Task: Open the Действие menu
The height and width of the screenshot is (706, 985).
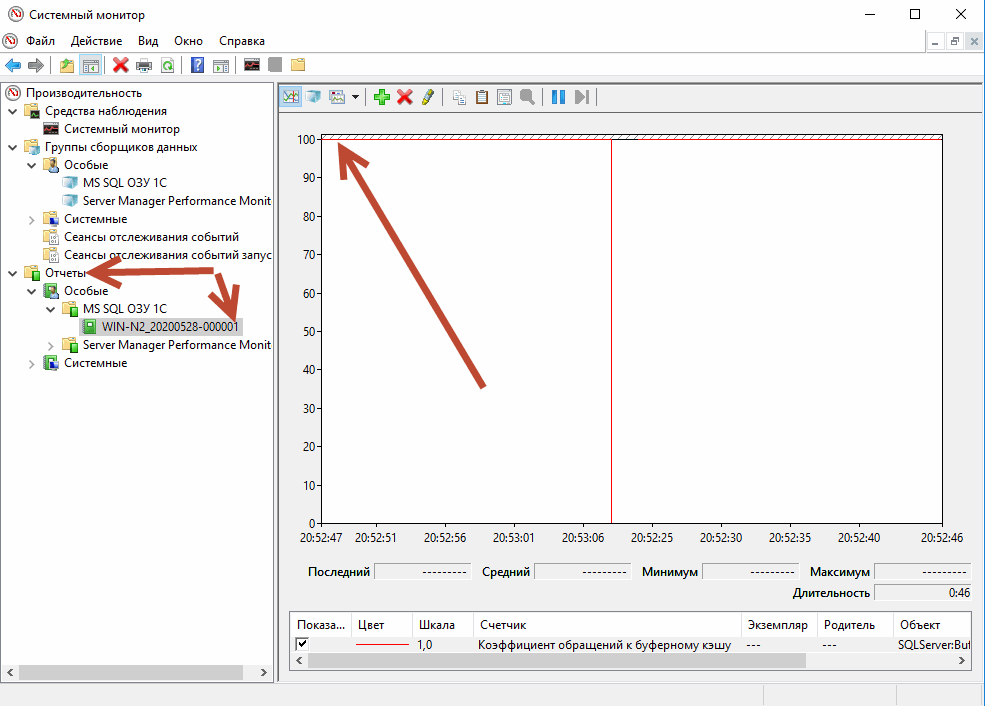Action: point(95,41)
